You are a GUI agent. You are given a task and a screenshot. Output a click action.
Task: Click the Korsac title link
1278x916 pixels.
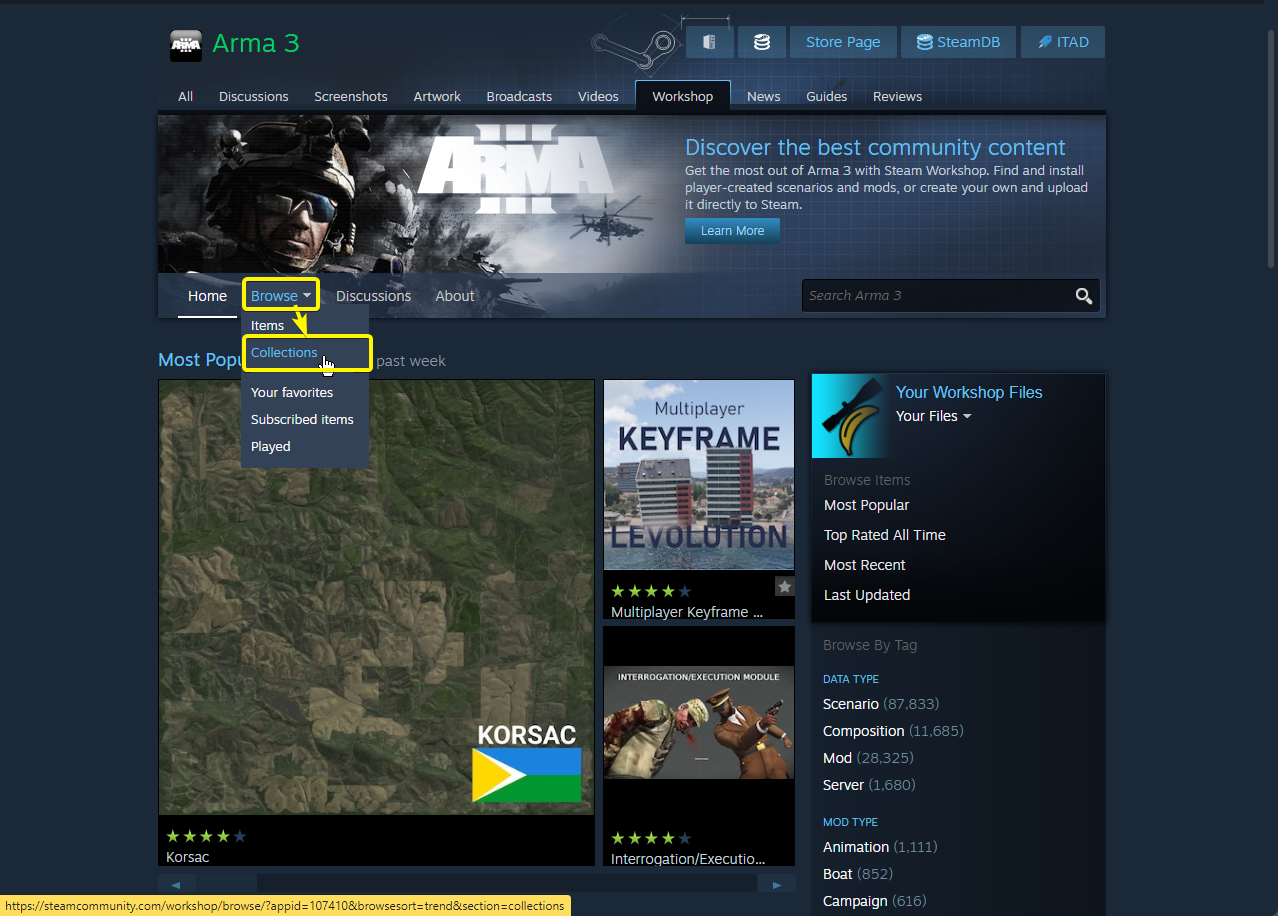click(187, 857)
